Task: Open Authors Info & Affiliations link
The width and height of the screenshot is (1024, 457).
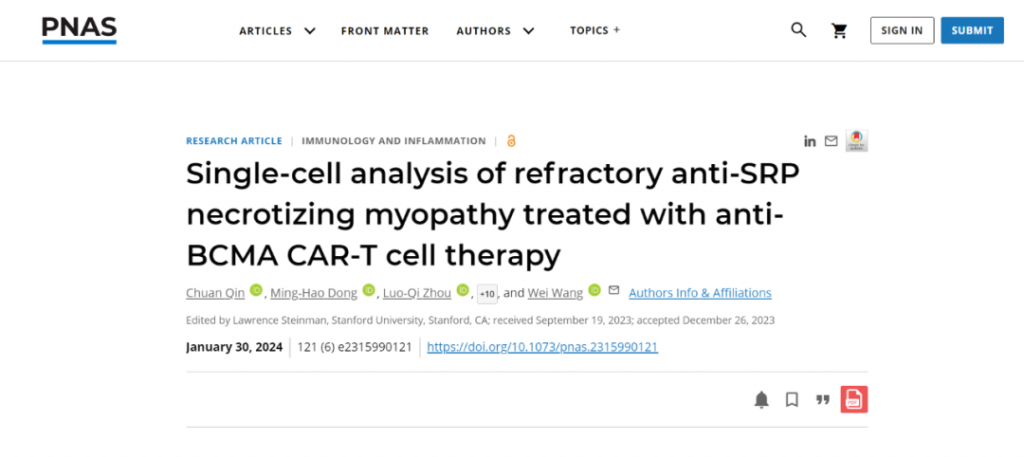Action: point(700,293)
